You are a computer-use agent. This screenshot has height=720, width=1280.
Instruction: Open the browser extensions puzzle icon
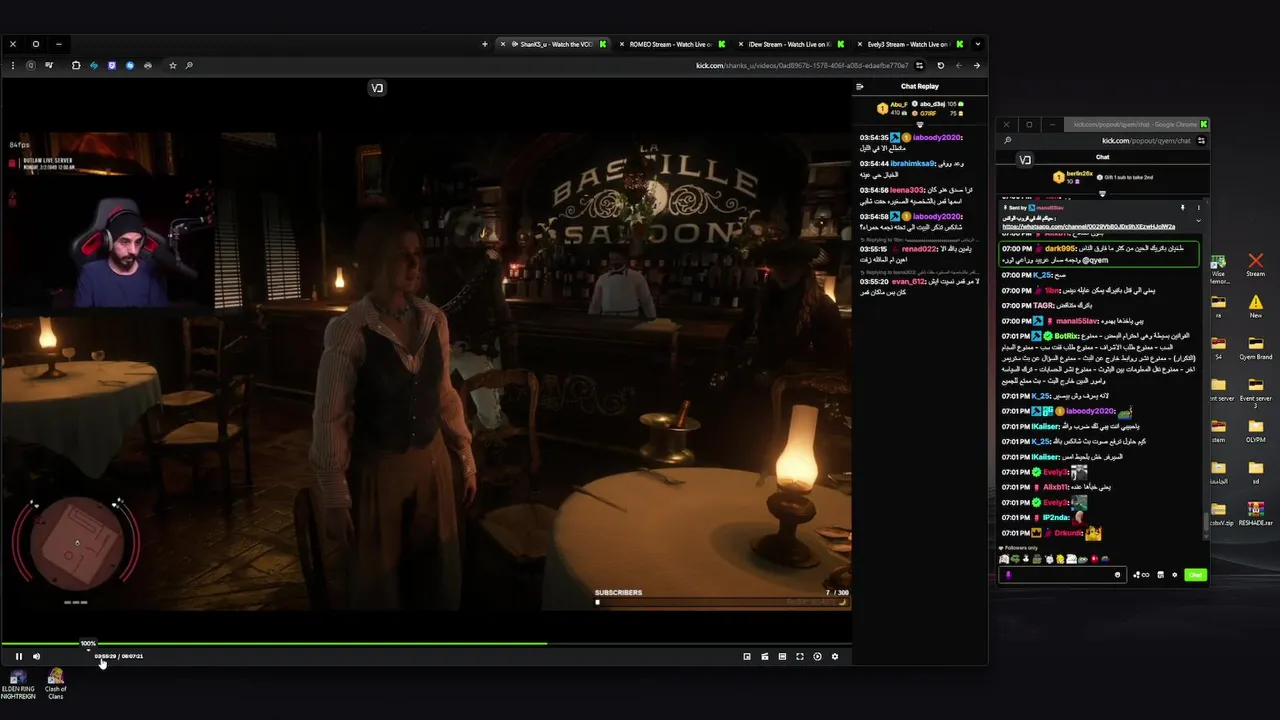(x=76, y=65)
